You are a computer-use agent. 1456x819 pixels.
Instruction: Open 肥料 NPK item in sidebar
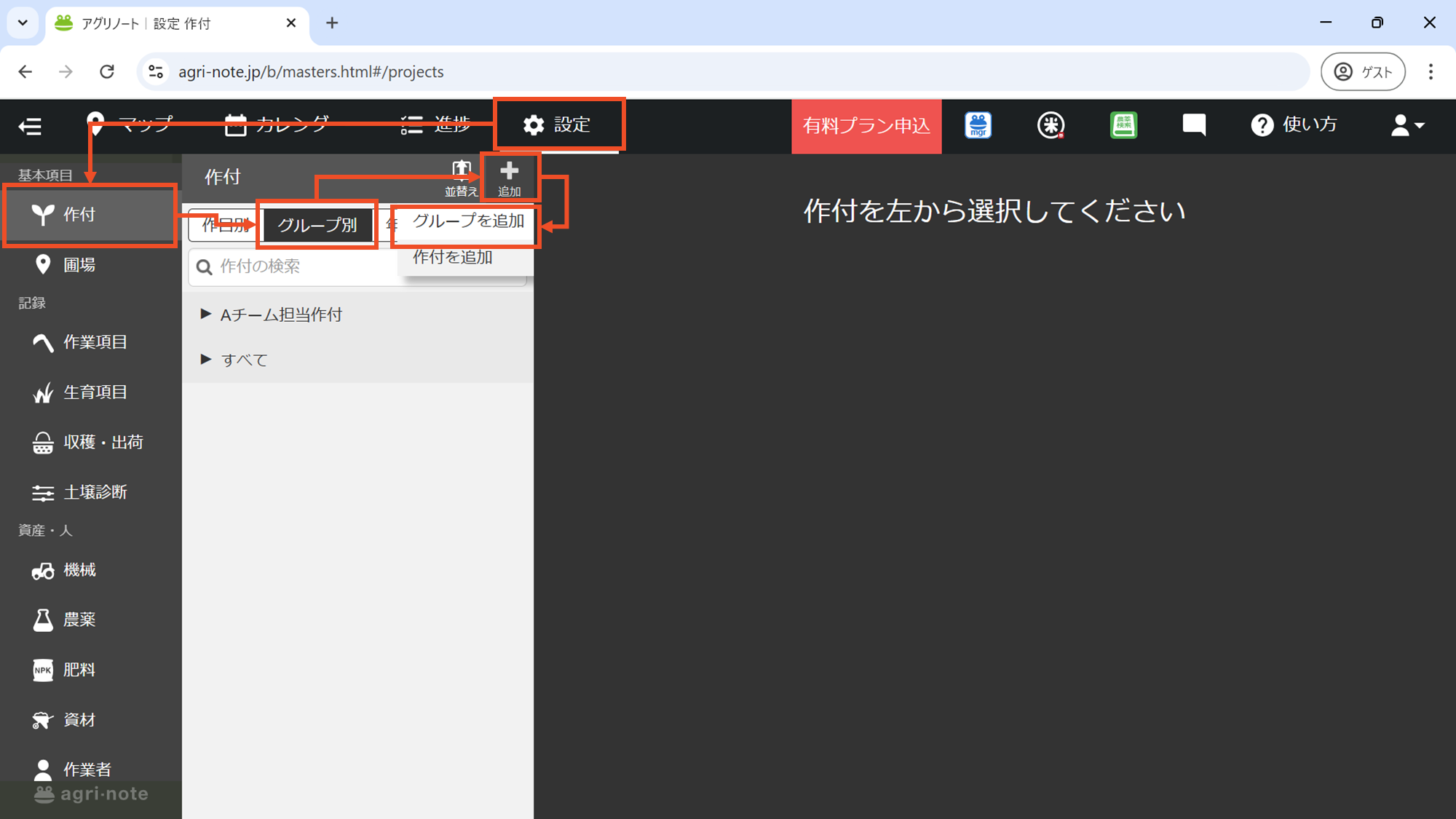pos(79,670)
